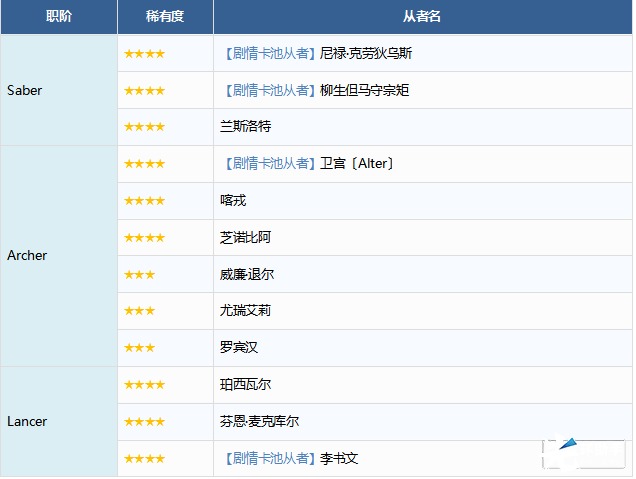This screenshot has height=479, width=636.
Task: Open 剧情卡池从者 link beside 李书文
Action: coord(268,459)
